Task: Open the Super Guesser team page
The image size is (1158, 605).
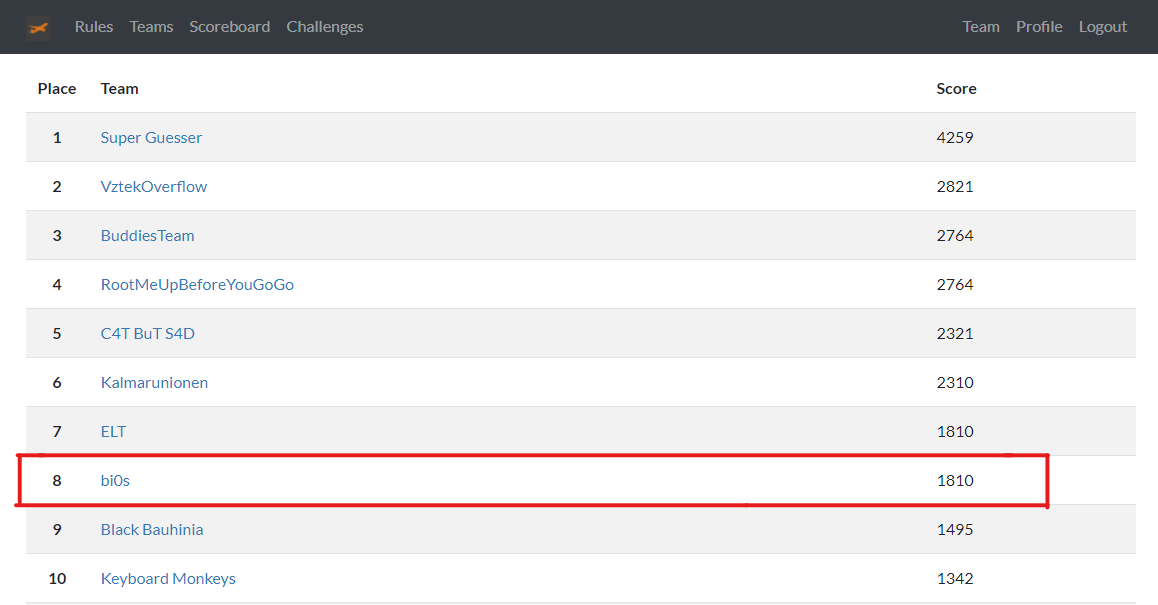Action: pyautogui.click(x=151, y=137)
